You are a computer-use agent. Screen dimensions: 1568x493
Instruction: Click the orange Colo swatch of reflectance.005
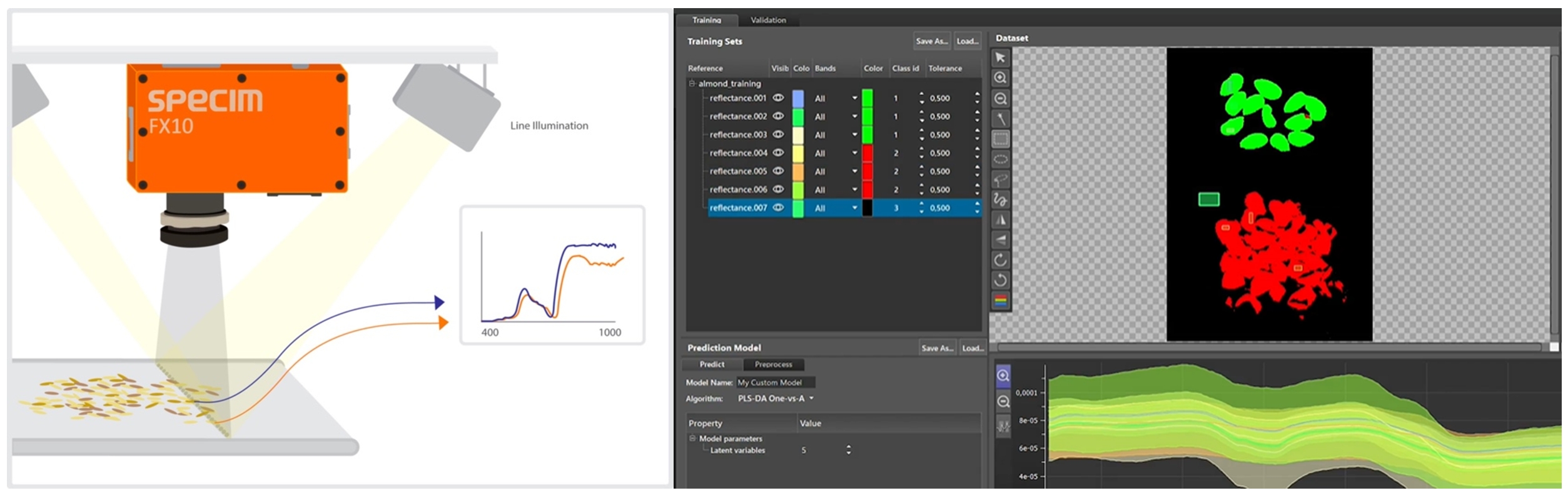pyautogui.click(x=798, y=171)
